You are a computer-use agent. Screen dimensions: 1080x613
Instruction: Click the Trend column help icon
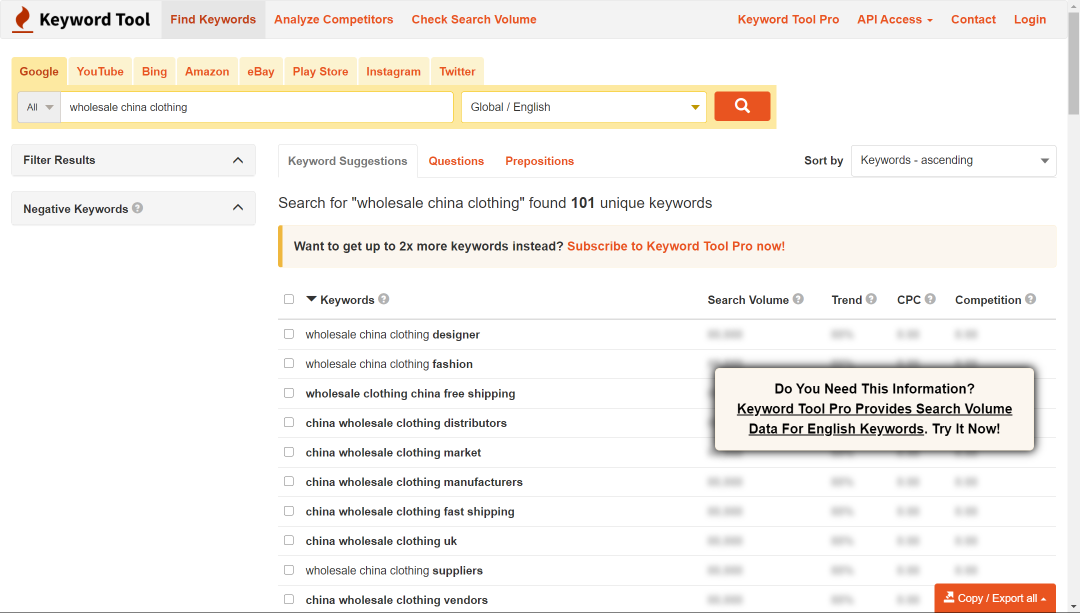[x=871, y=299]
